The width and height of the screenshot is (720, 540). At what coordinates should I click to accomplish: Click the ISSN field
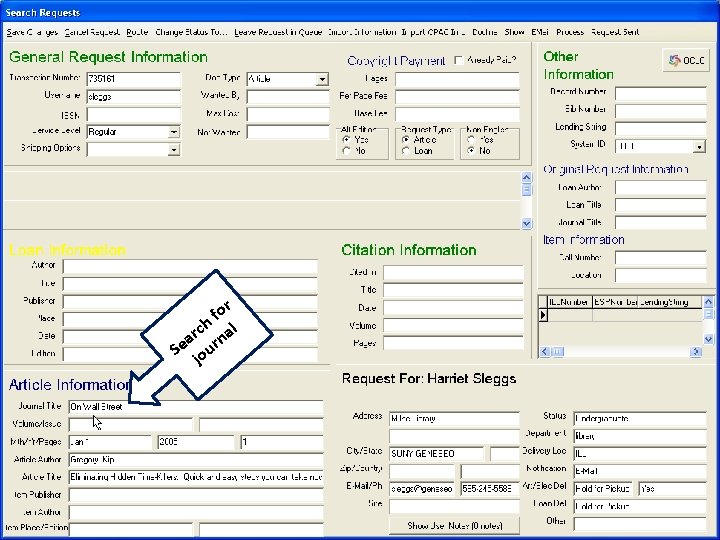coord(134,114)
